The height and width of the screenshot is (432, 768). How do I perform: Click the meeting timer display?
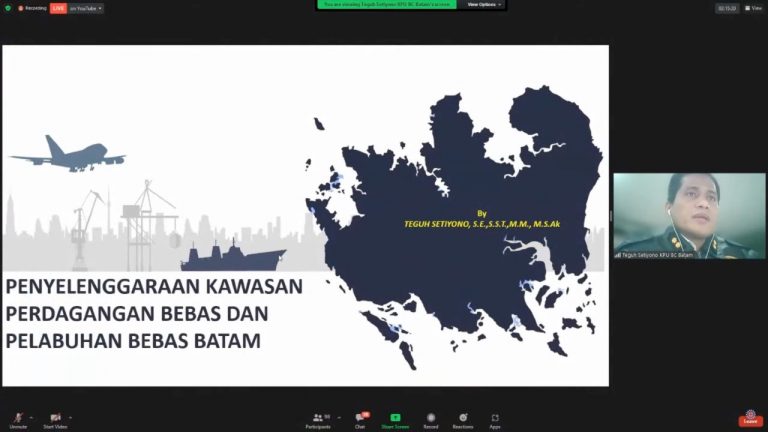[x=727, y=8]
